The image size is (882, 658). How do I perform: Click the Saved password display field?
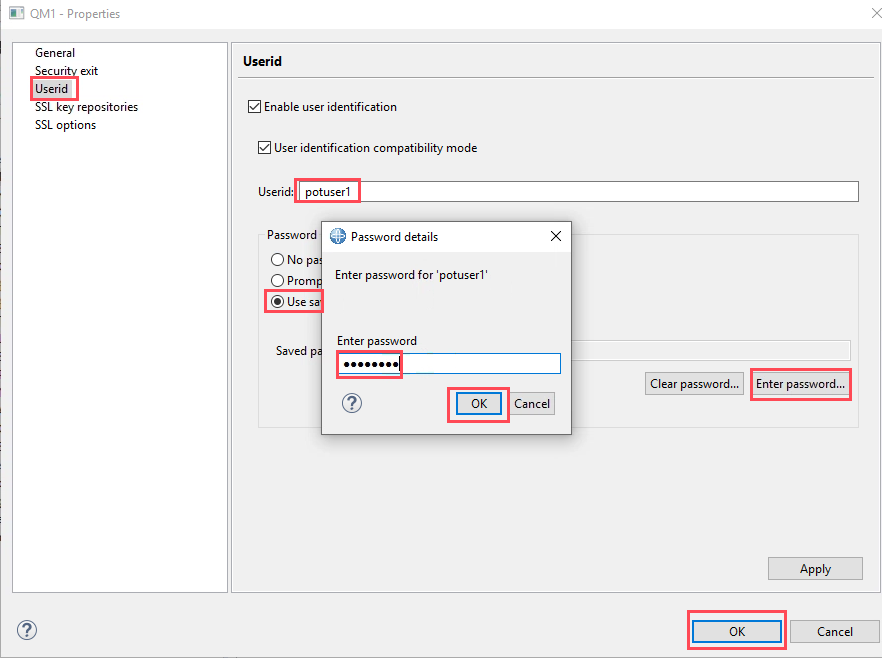[x=710, y=350]
